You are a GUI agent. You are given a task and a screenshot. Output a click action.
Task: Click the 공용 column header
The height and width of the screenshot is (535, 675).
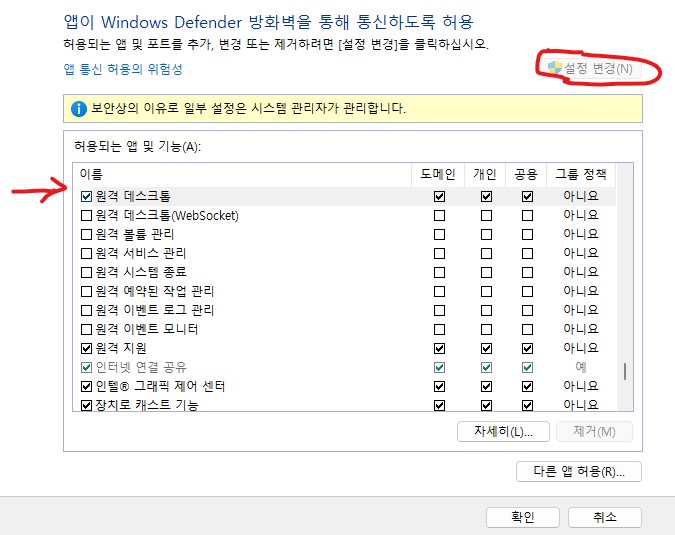526,174
